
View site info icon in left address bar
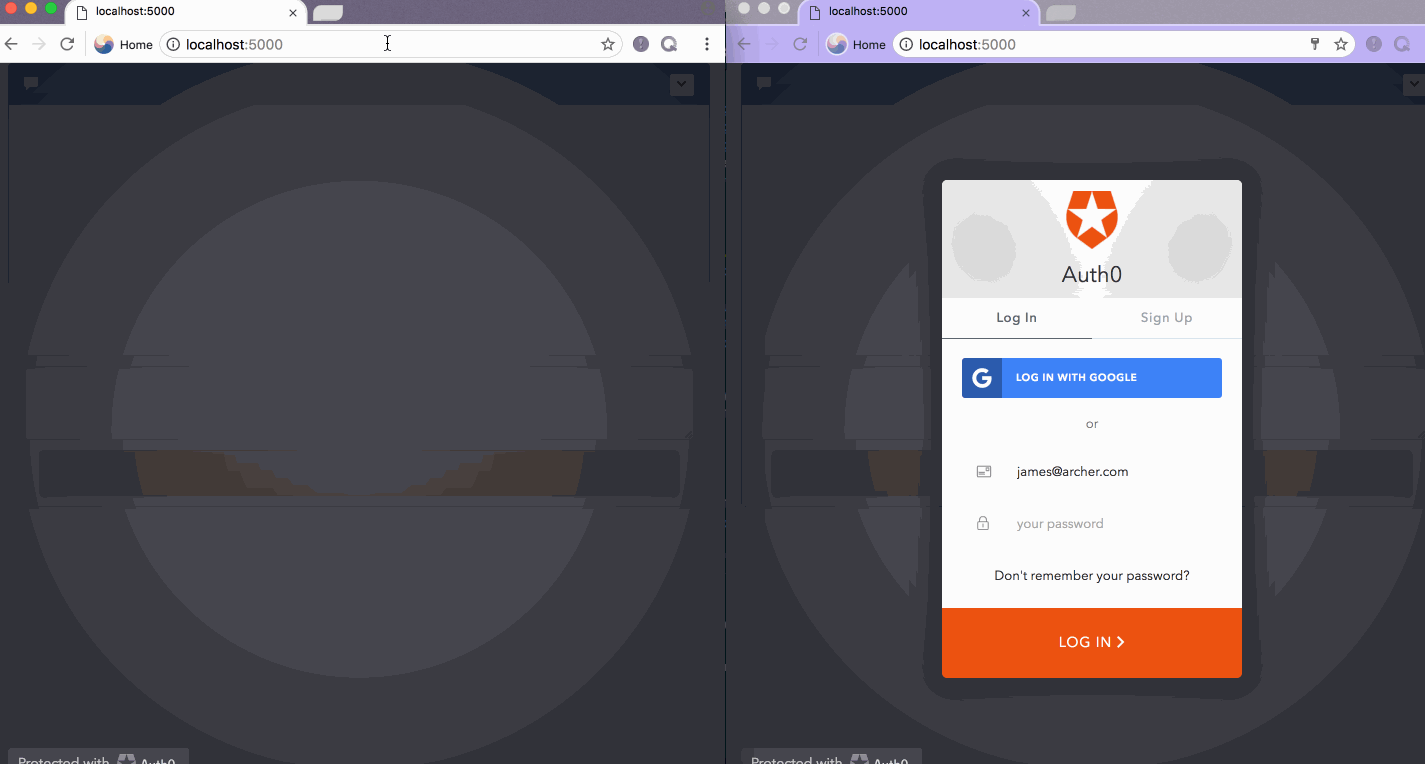[x=173, y=44]
